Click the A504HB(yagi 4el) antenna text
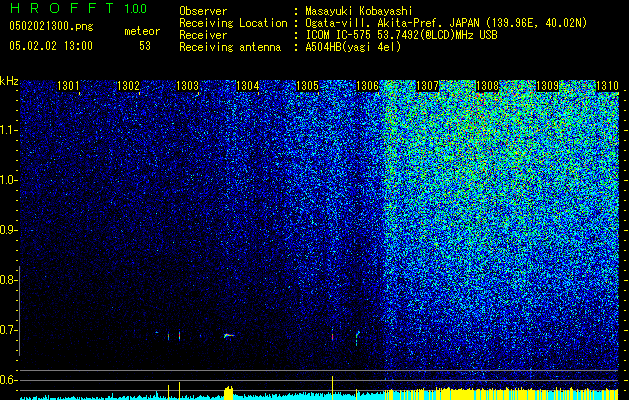The width and height of the screenshot is (629, 400). click(x=353, y=47)
